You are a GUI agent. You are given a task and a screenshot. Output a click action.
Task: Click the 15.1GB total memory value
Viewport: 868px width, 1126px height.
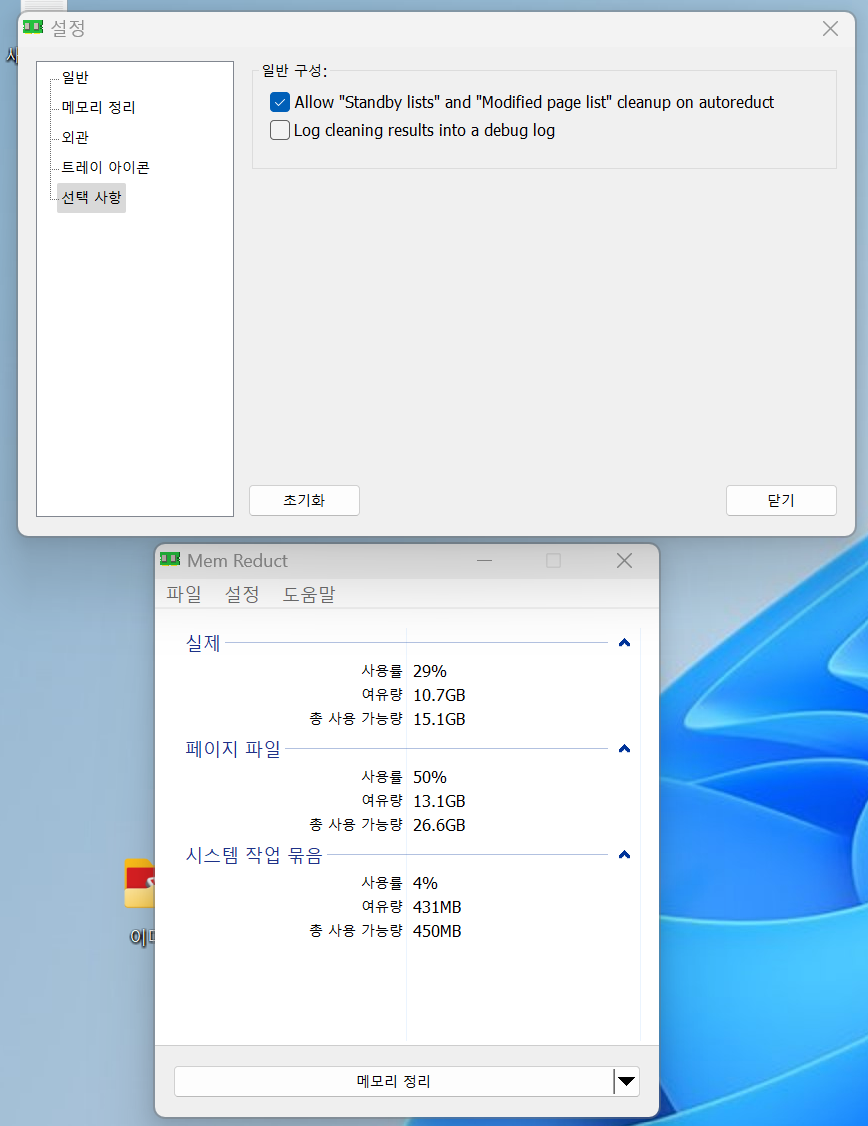439,719
